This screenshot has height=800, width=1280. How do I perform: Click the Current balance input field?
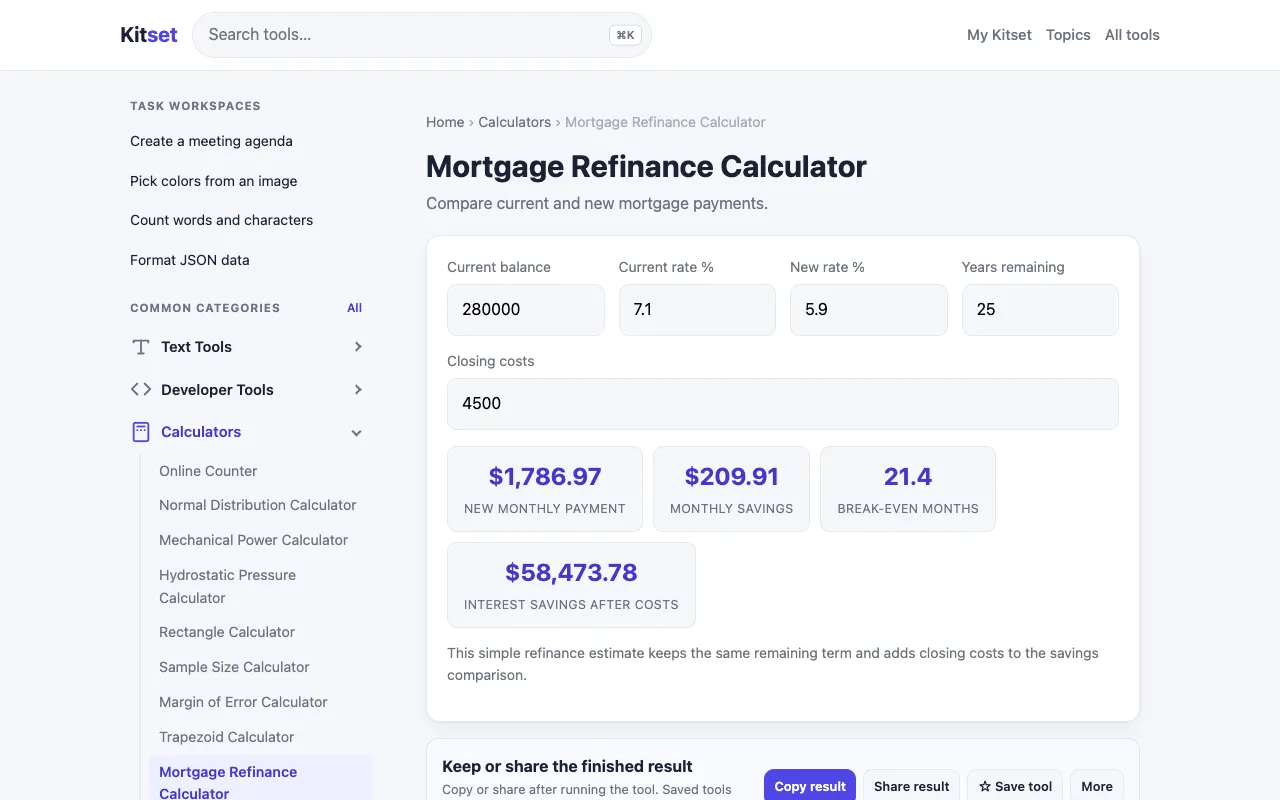[526, 310]
